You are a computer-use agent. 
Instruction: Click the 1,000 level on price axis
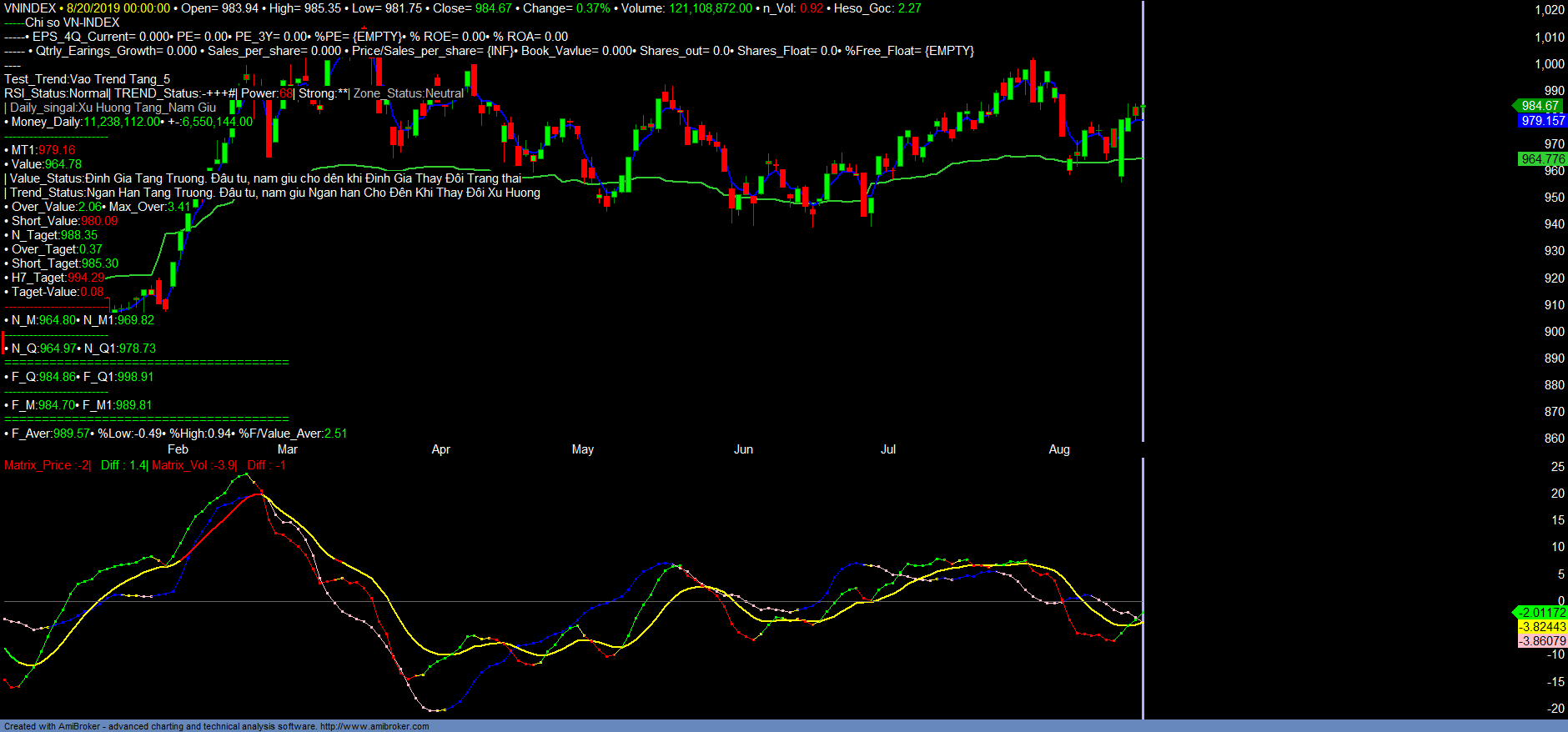pos(1550,64)
